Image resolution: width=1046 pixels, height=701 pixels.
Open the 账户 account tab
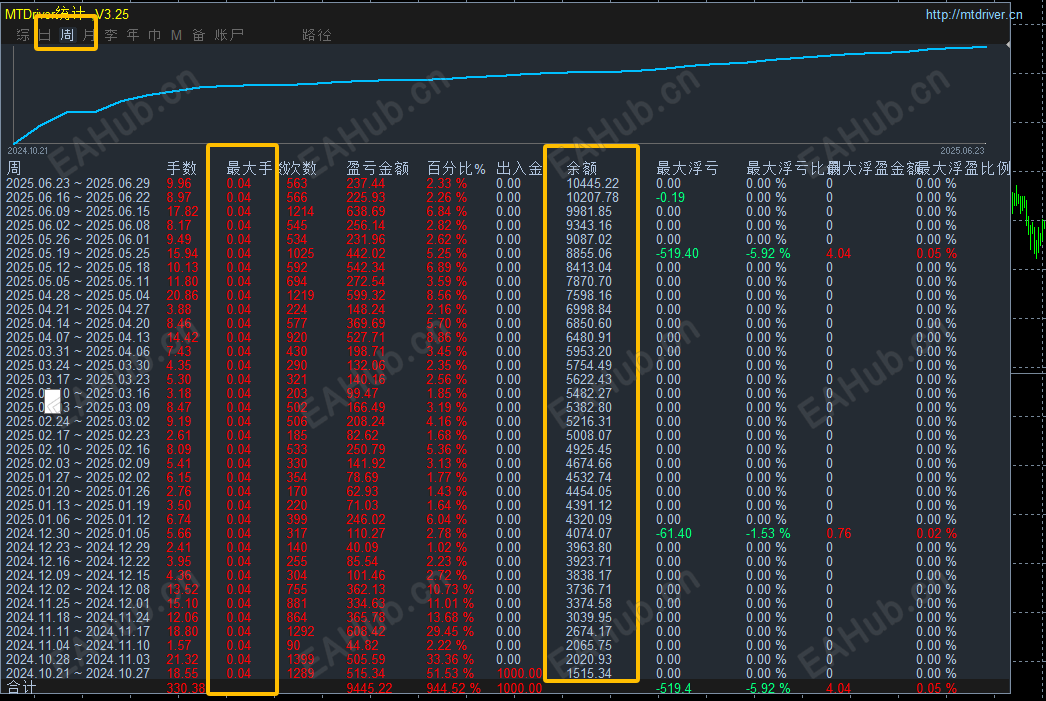coord(229,35)
